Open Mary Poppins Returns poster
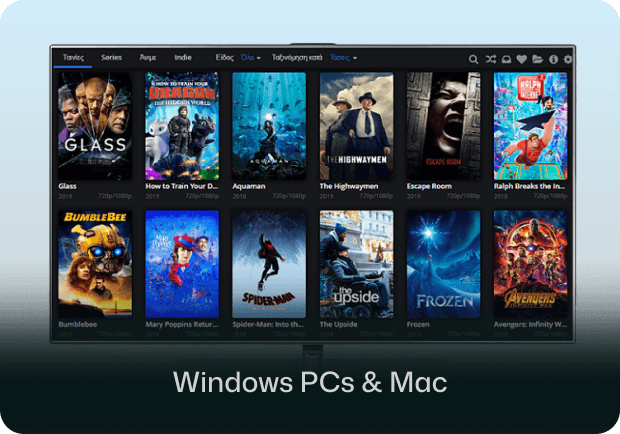 pyautogui.click(x=182, y=264)
